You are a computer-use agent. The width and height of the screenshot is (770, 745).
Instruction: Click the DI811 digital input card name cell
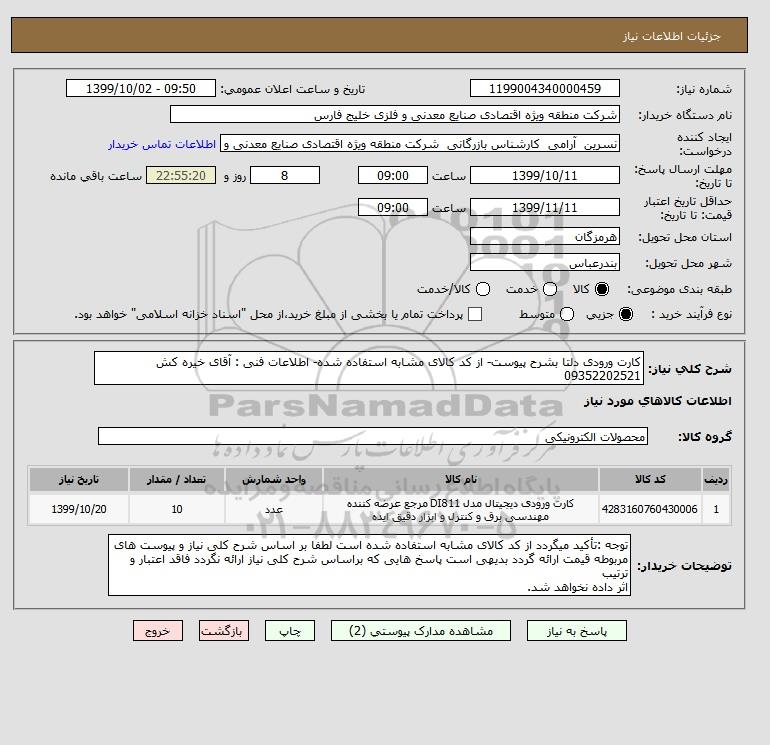[x=461, y=509]
